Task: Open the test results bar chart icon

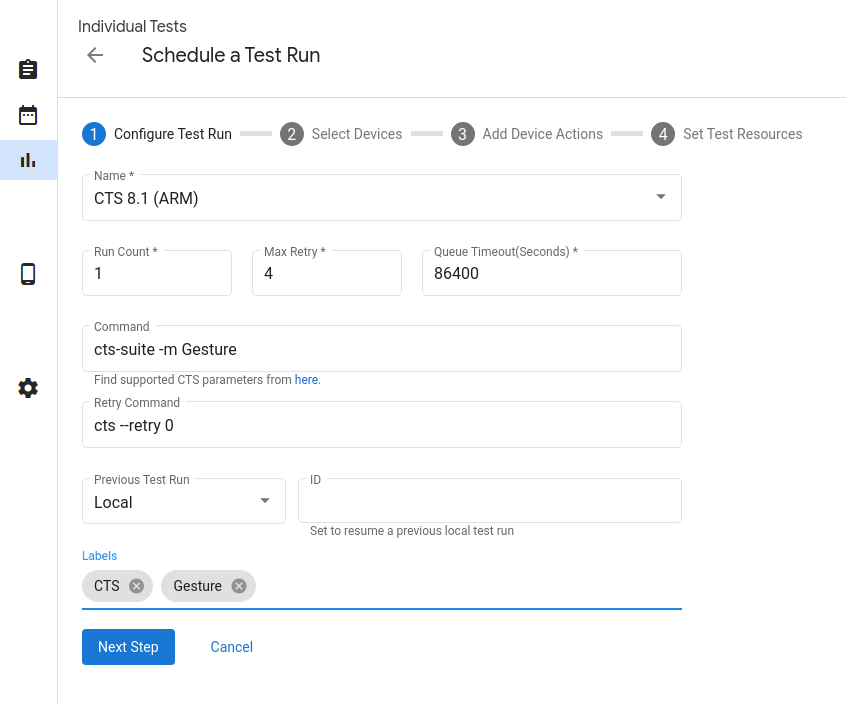Action: click(27, 160)
